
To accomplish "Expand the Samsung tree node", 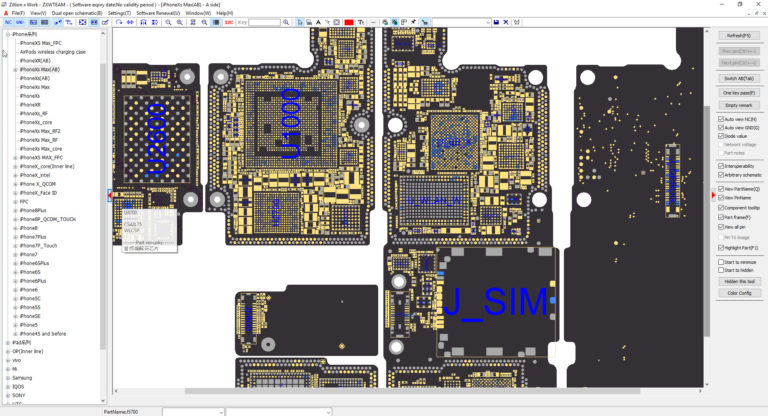I will [8, 378].
